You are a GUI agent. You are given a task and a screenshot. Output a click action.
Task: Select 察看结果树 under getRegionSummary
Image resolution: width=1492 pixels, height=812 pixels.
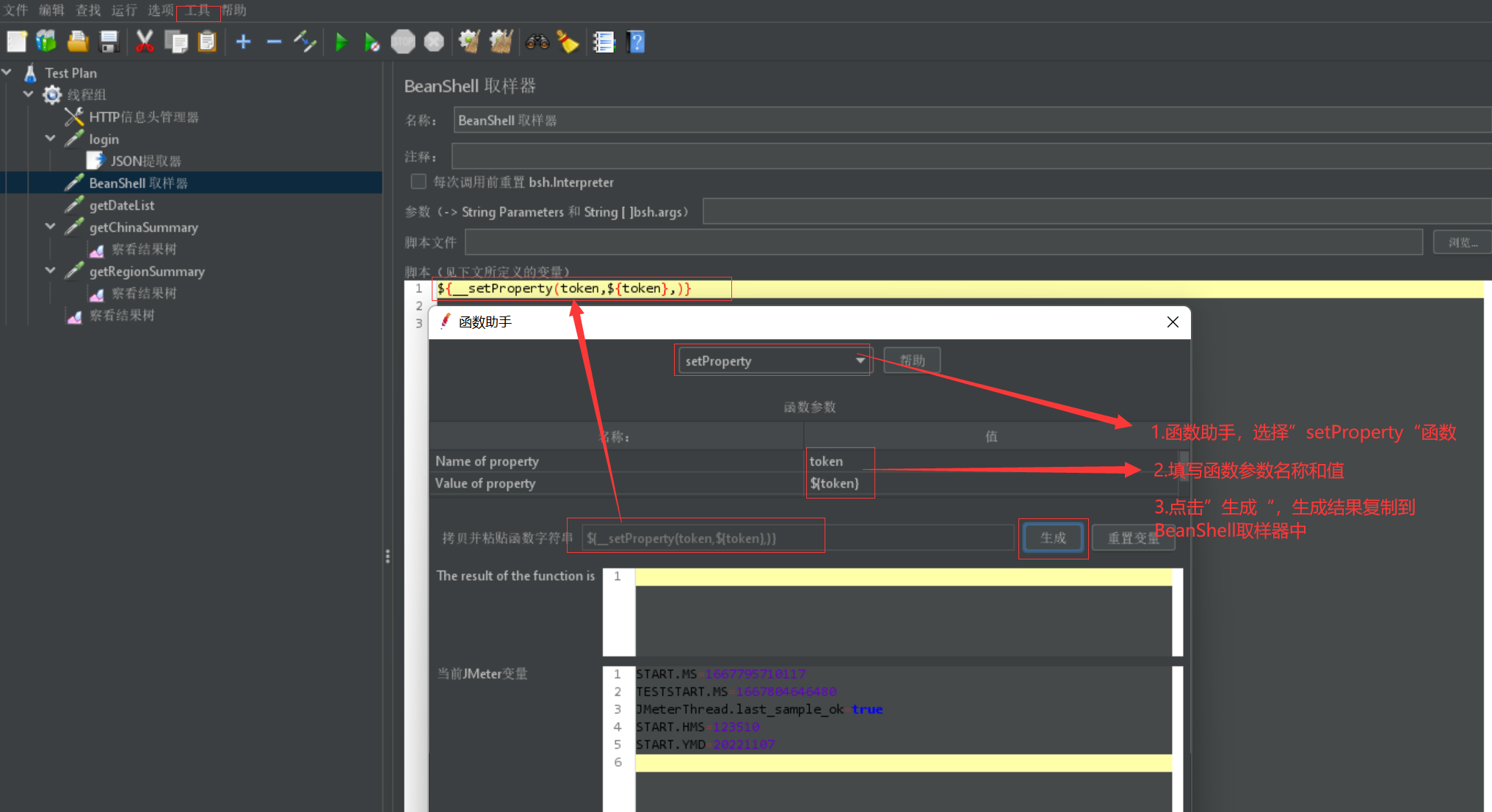pyautogui.click(x=144, y=293)
